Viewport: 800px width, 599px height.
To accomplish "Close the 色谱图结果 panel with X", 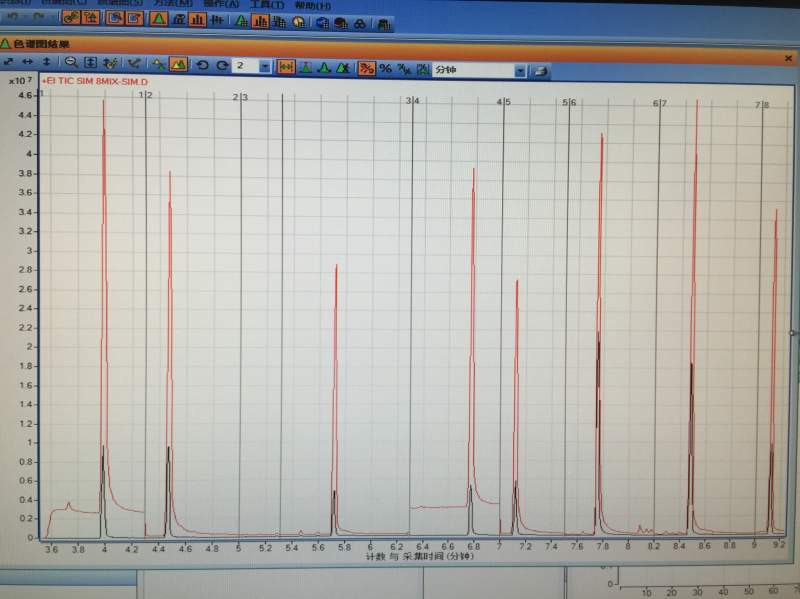I will 788,59.
